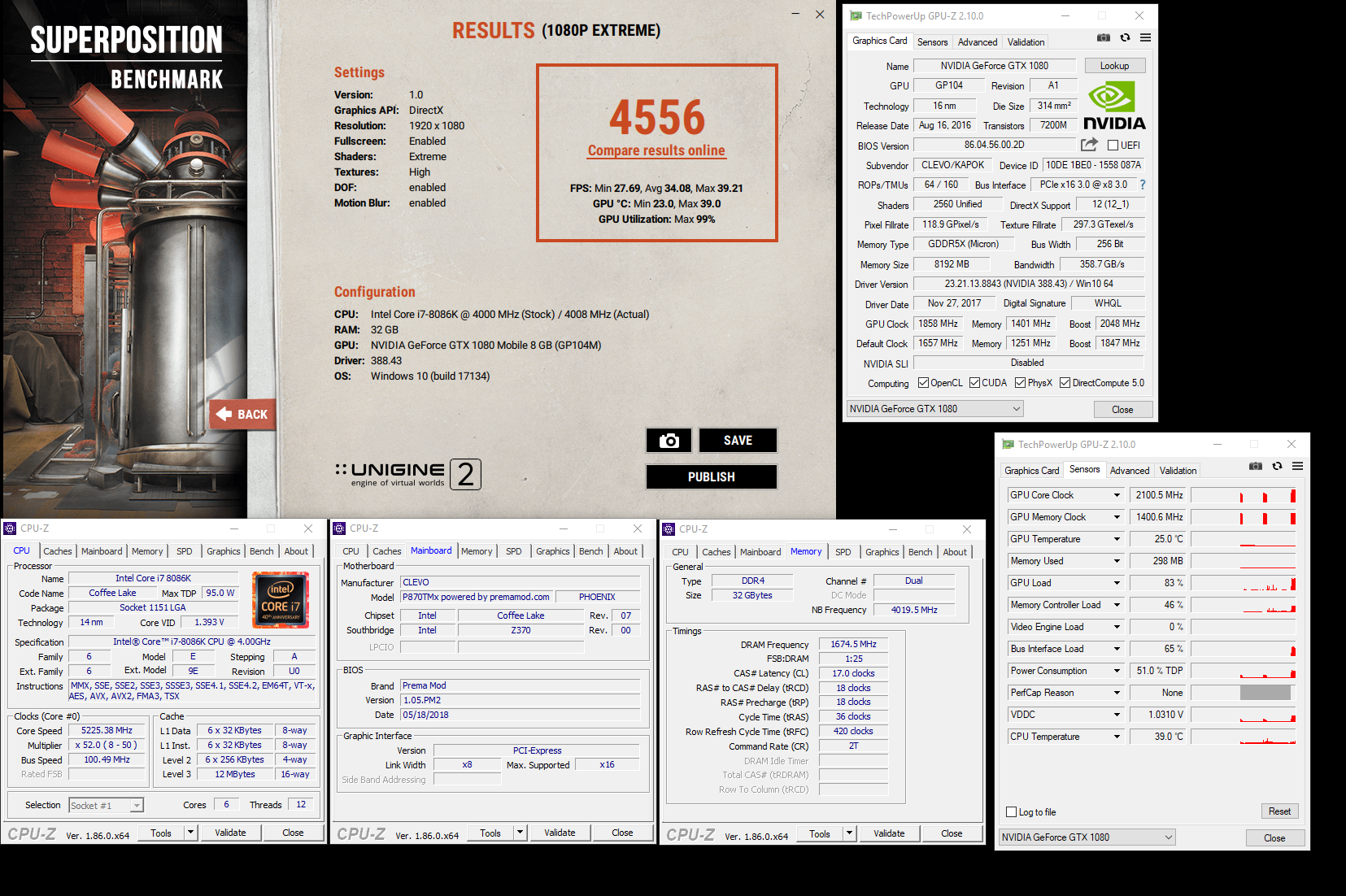Enable Log to file checkbox
Image resolution: width=1346 pixels, height=896 pixels.
1011,812
